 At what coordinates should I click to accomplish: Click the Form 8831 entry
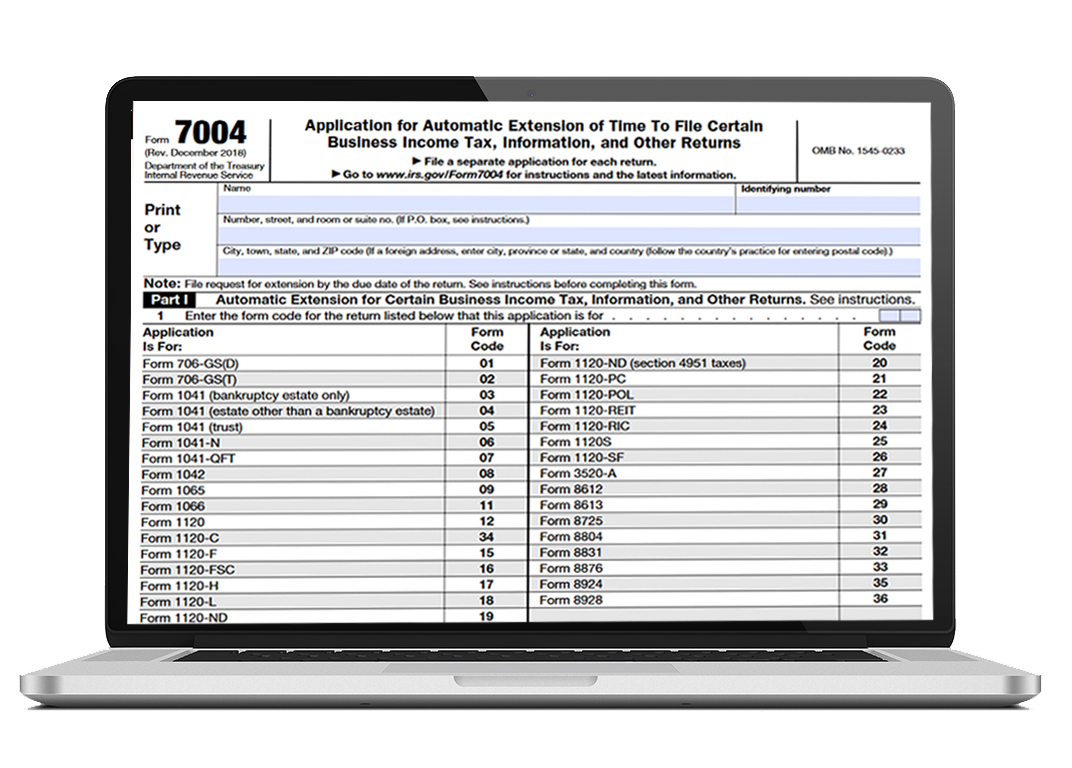[571, 553]
